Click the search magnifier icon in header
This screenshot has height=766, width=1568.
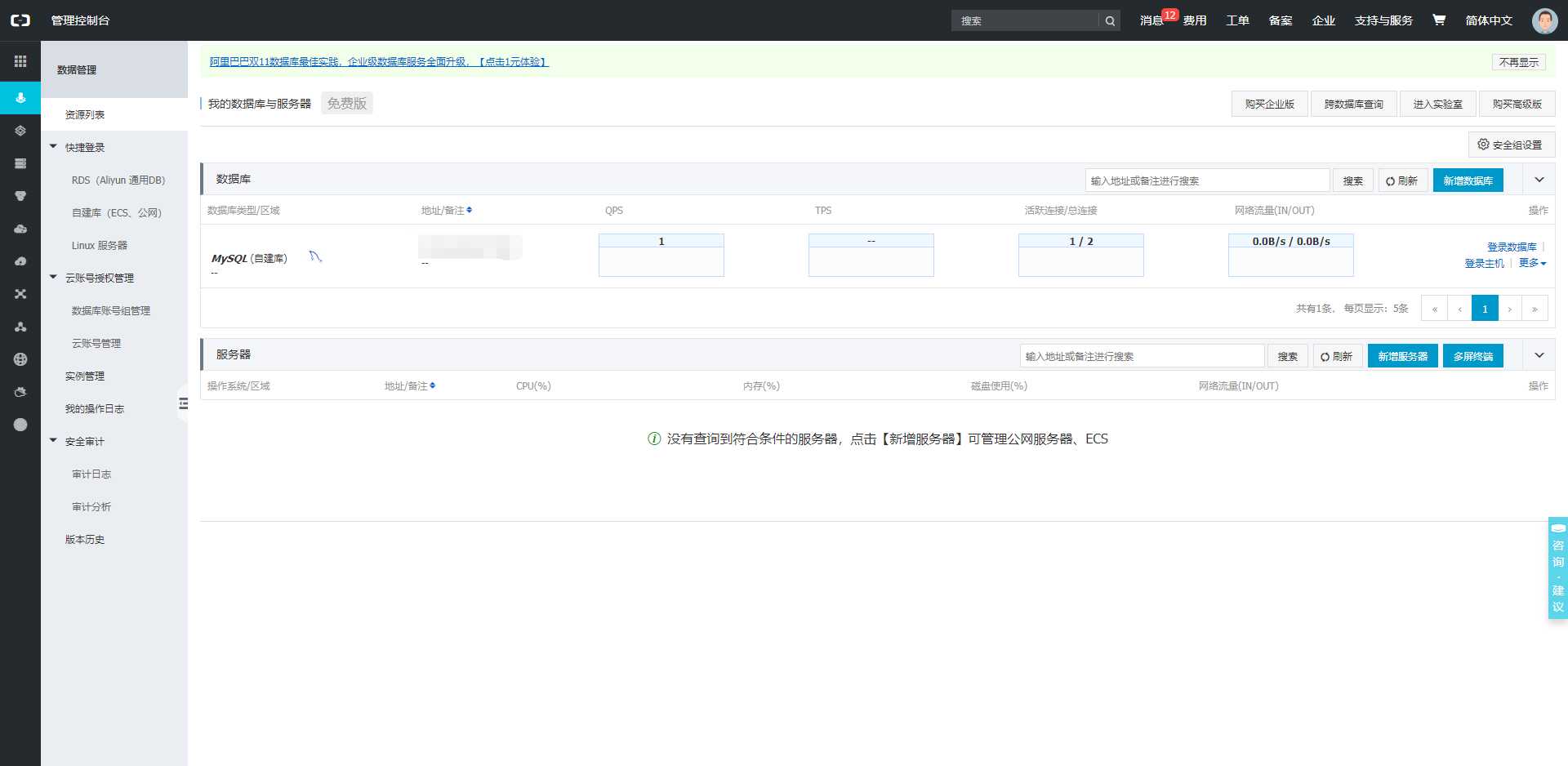tap(1110, 21)
